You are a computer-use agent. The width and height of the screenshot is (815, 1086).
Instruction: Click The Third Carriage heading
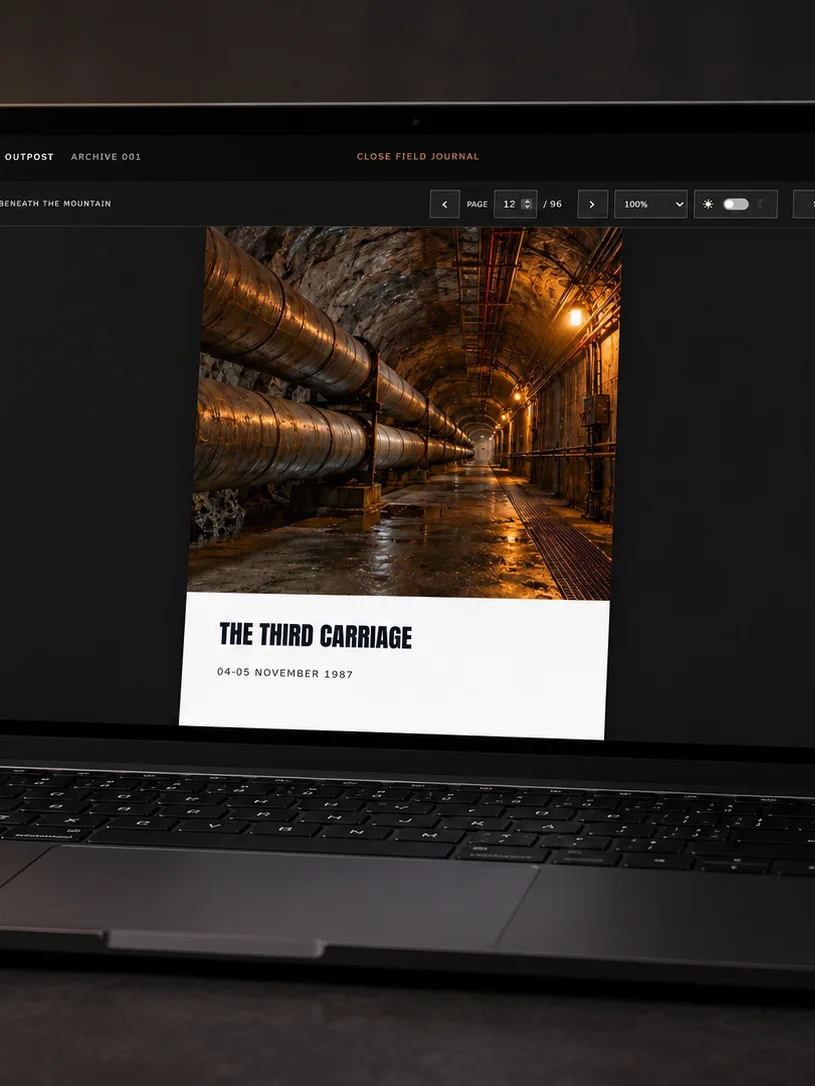point(316,635)
